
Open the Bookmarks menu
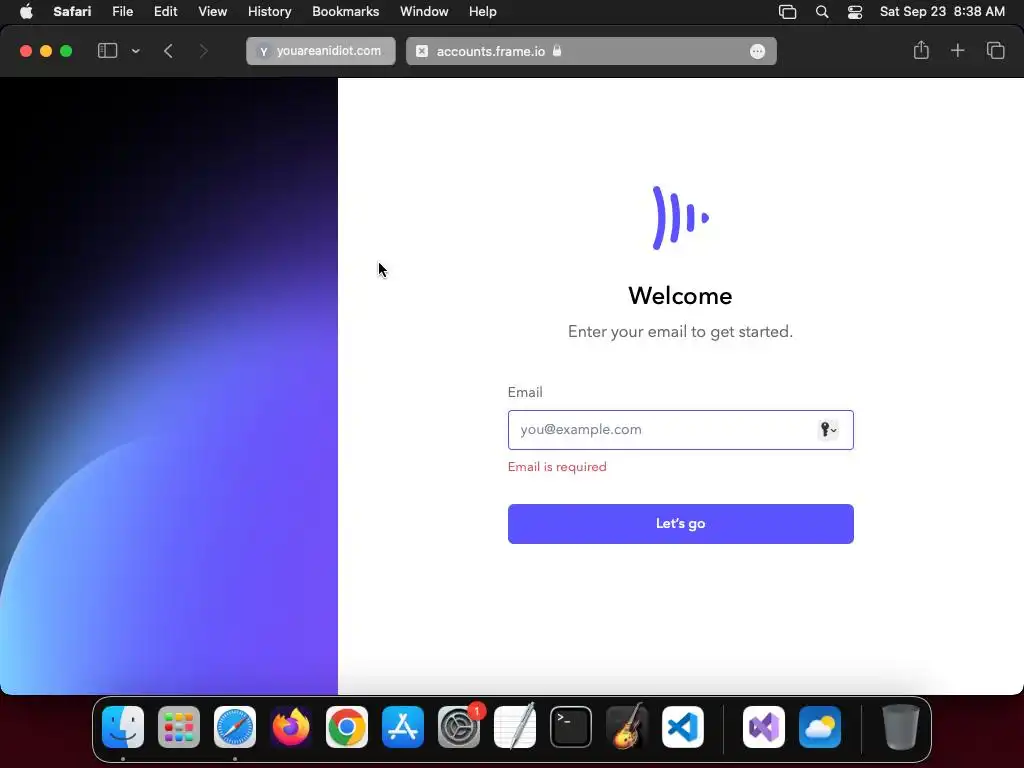click(x=345, y=12)
